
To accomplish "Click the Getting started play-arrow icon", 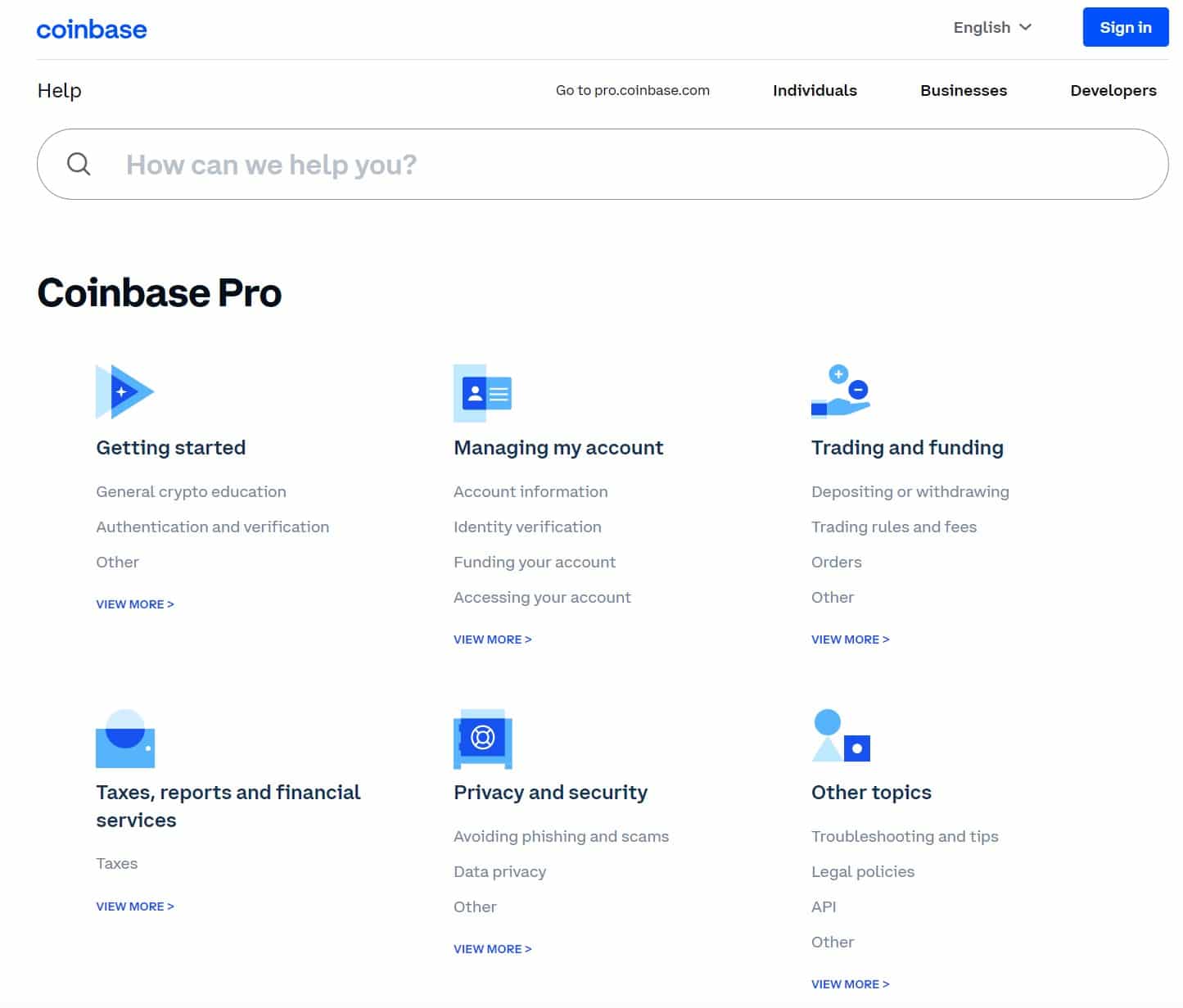I will pos(124,392).
